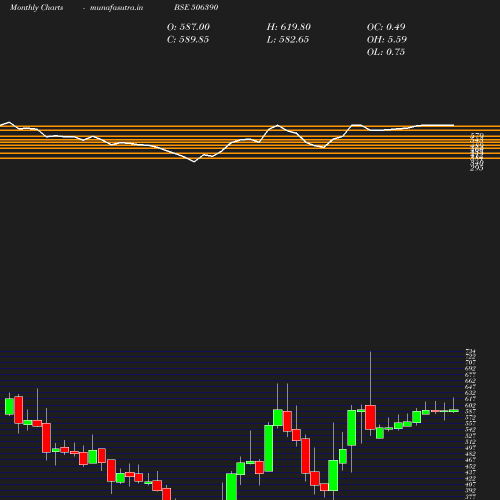Select the last green candle at the right end
The width and height of the screenshot is (500, 500).
click(454, 411)
